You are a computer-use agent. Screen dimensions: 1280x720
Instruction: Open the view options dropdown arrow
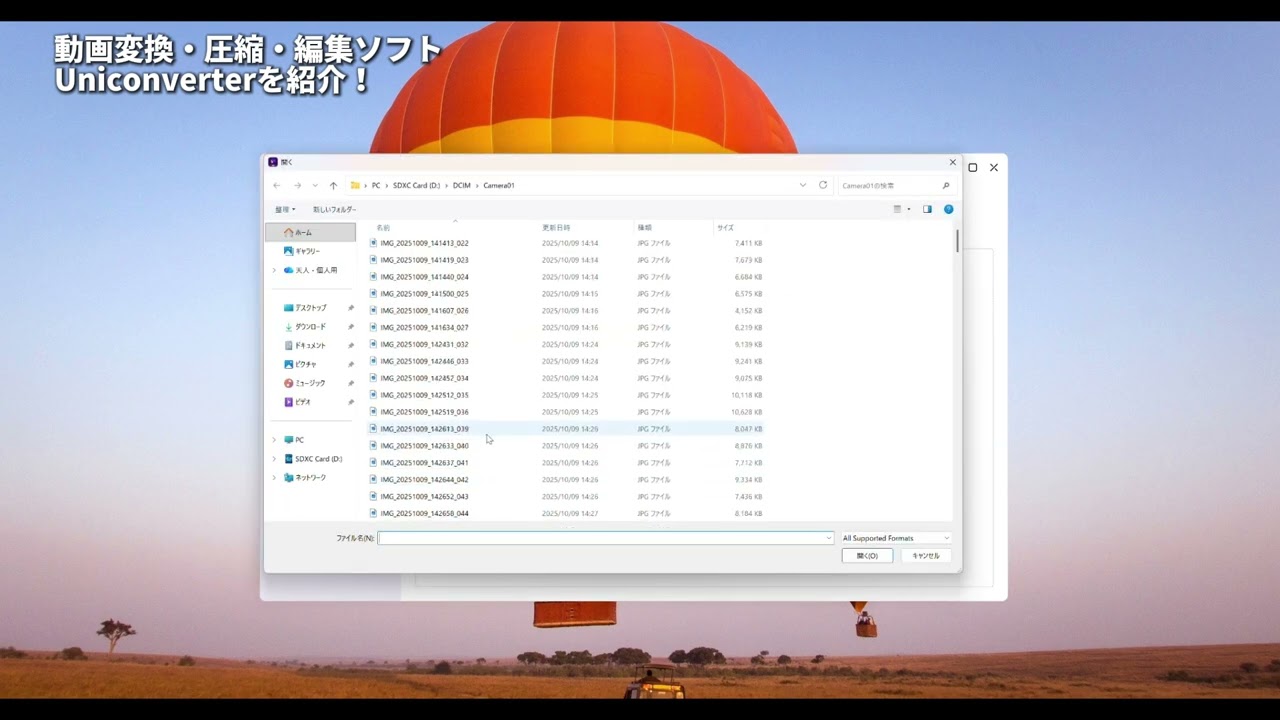click(909, 209)
